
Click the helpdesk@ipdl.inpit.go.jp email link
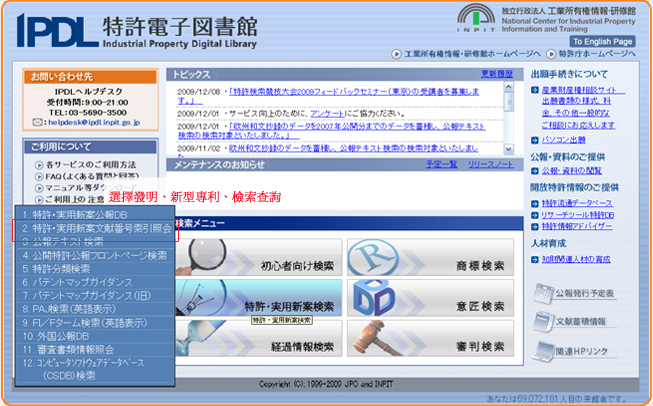coord(94,122)
